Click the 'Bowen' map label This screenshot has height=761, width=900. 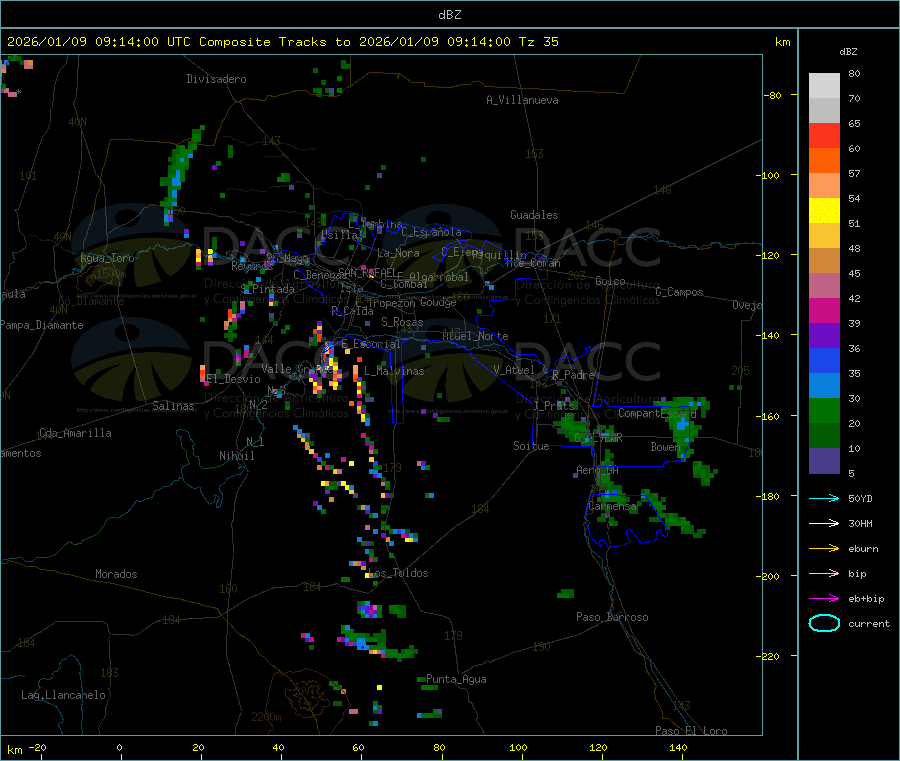click(x=665, y=446)
